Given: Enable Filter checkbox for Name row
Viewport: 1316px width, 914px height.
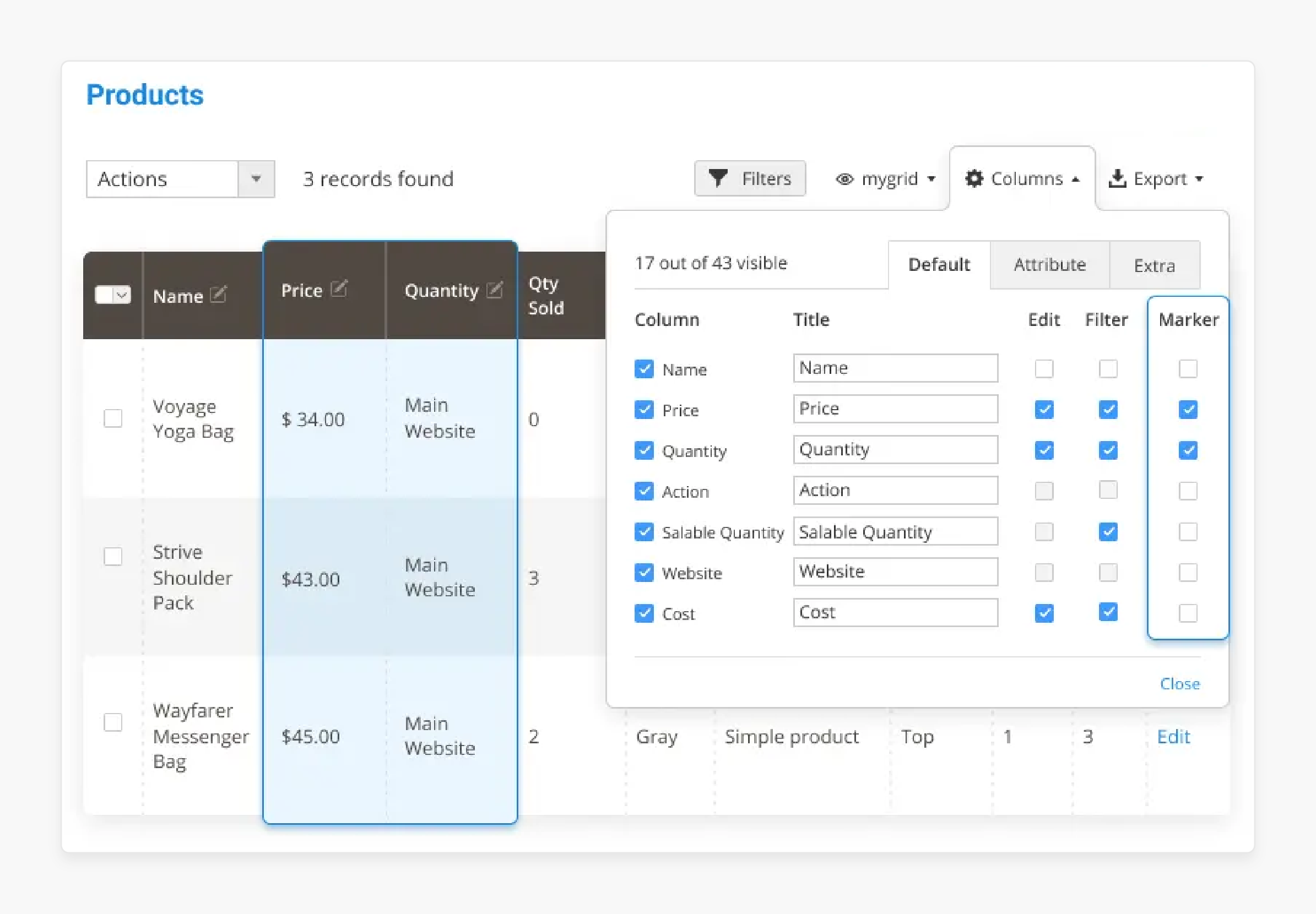Looking at the screenshot, I should [x=1108, y=369].
